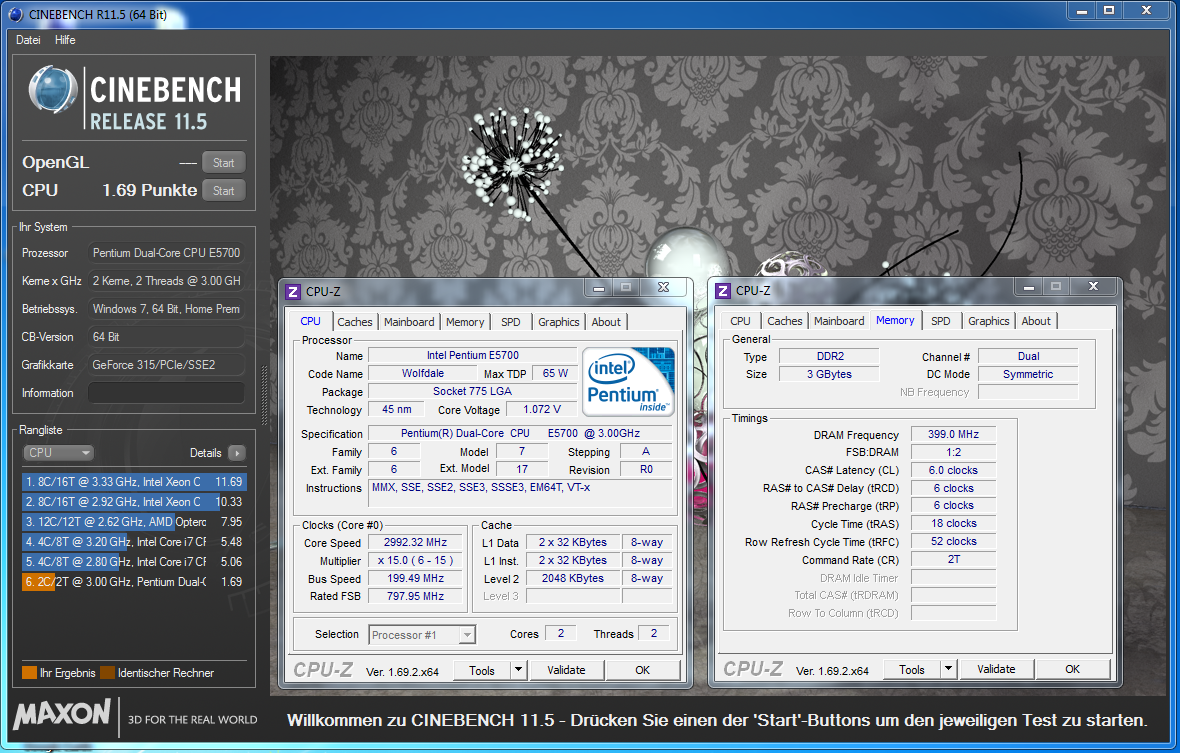Viewport: 1180px width, 753px height.
Task: Open the Processor #1 selection dropdown
Action: (421, 635)
